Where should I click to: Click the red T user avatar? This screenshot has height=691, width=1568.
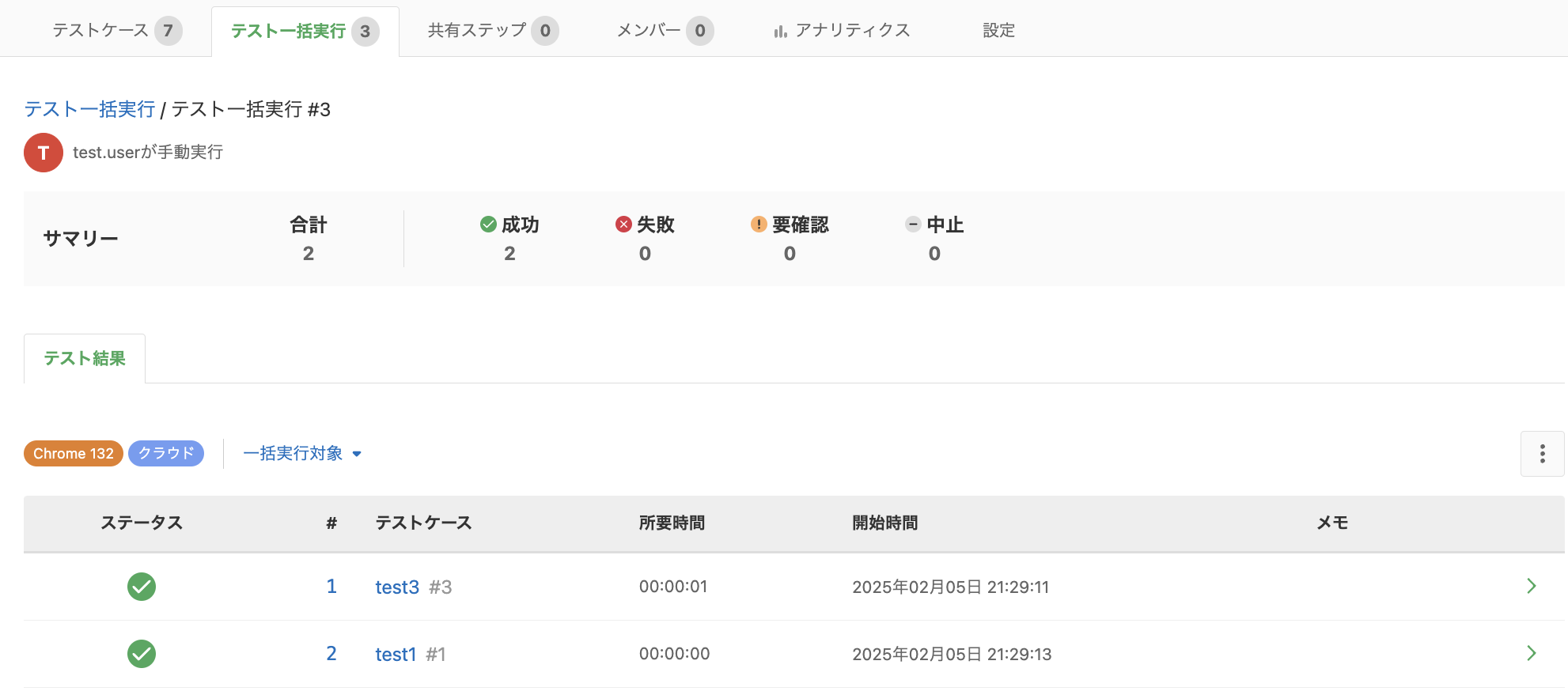pos(44,153)
